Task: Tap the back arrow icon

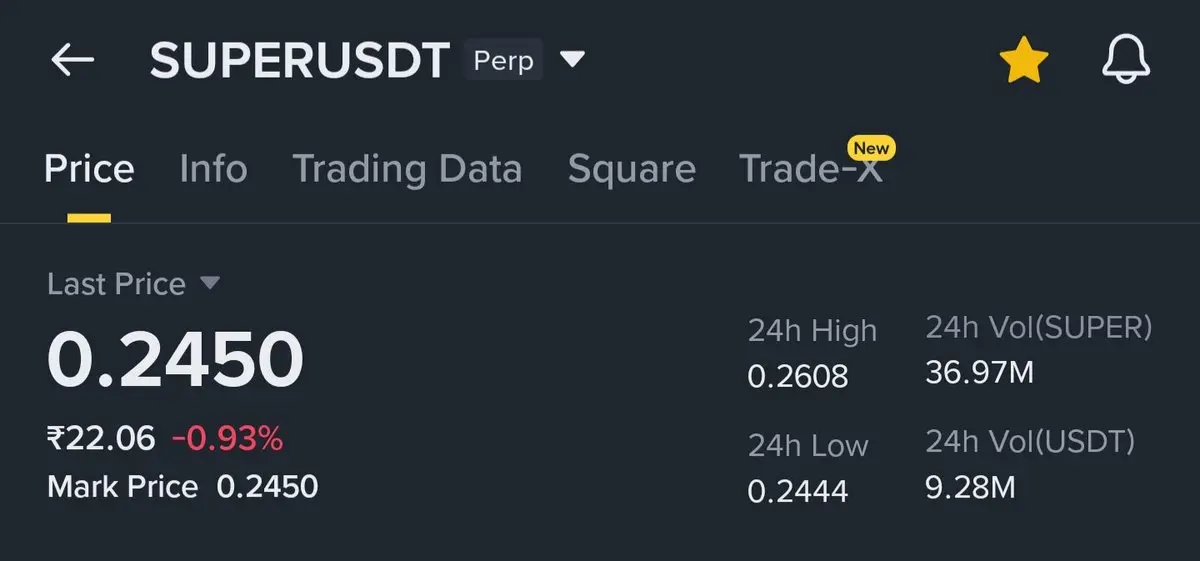Action: [x=72, y=61]
